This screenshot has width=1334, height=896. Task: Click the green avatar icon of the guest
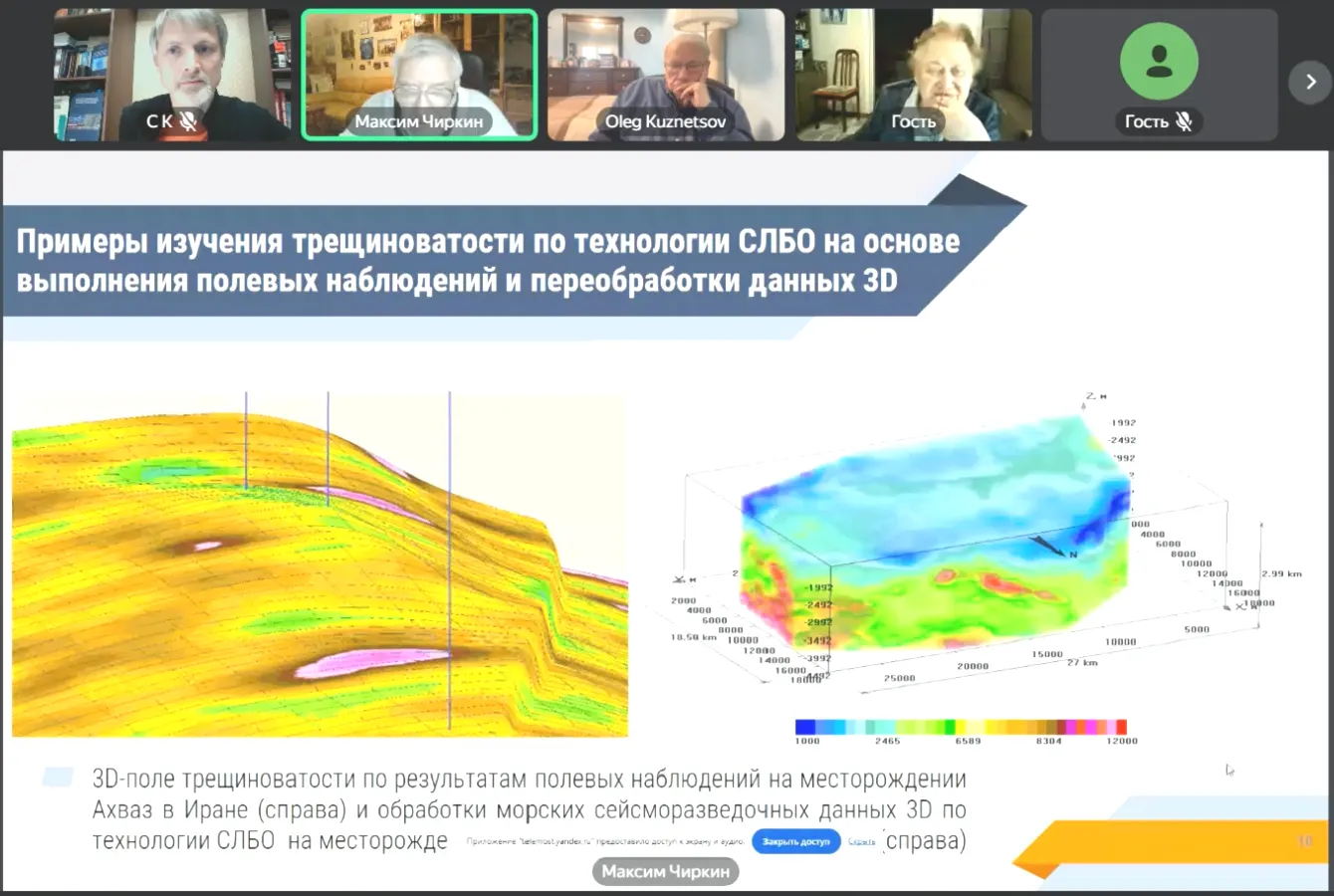pyautogui.click(x=1159, y=62)
